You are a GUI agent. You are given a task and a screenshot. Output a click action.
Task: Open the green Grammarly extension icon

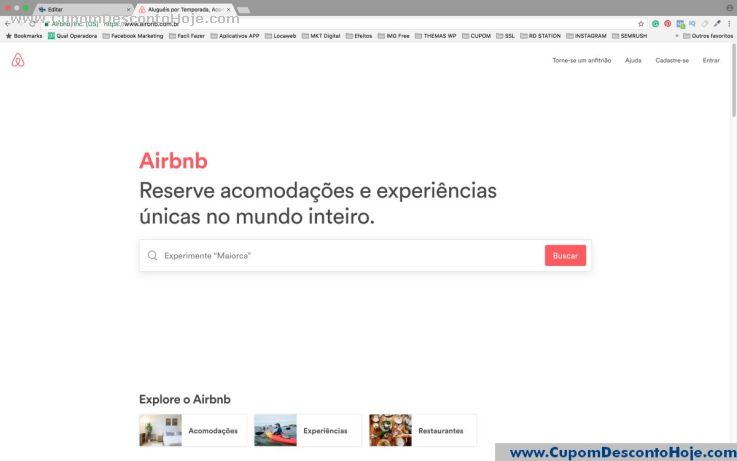[655, 23]
